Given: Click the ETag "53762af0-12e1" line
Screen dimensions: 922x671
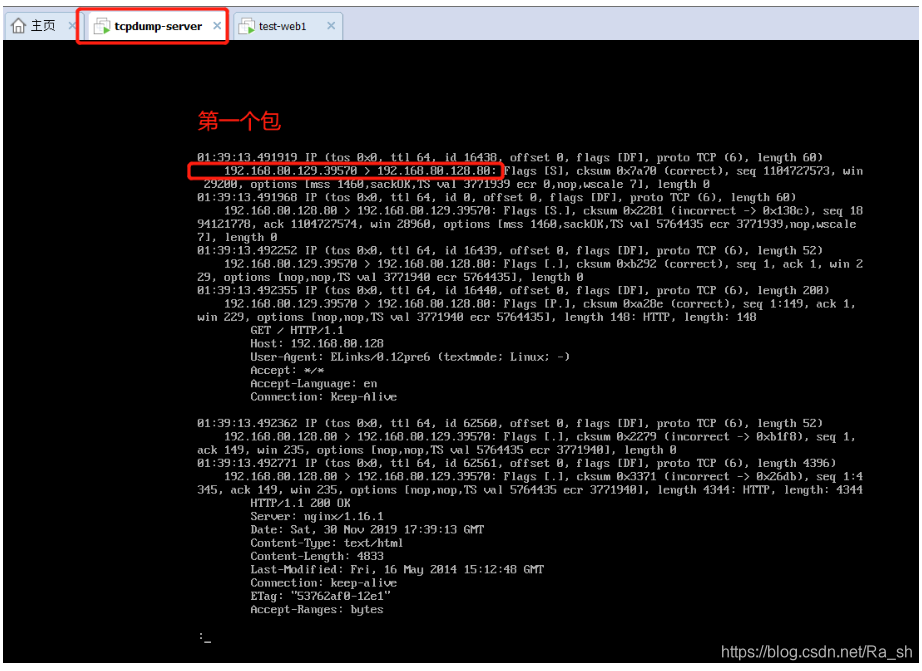Looking at the screenshot, I should (320, 596).
